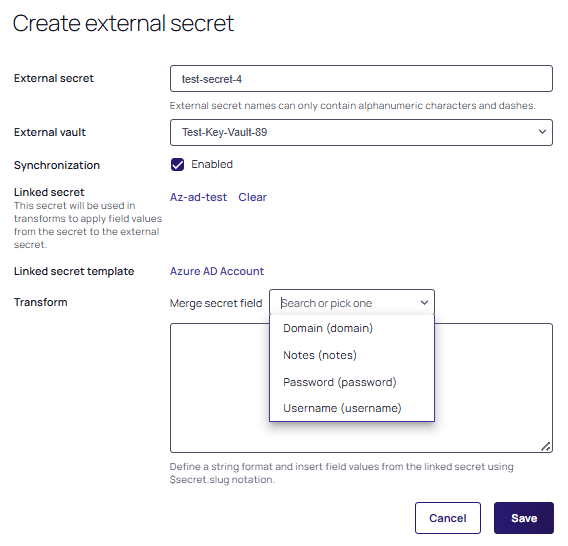Save the external secret
This screenshot has width=568, height=546.
(524, 518)
